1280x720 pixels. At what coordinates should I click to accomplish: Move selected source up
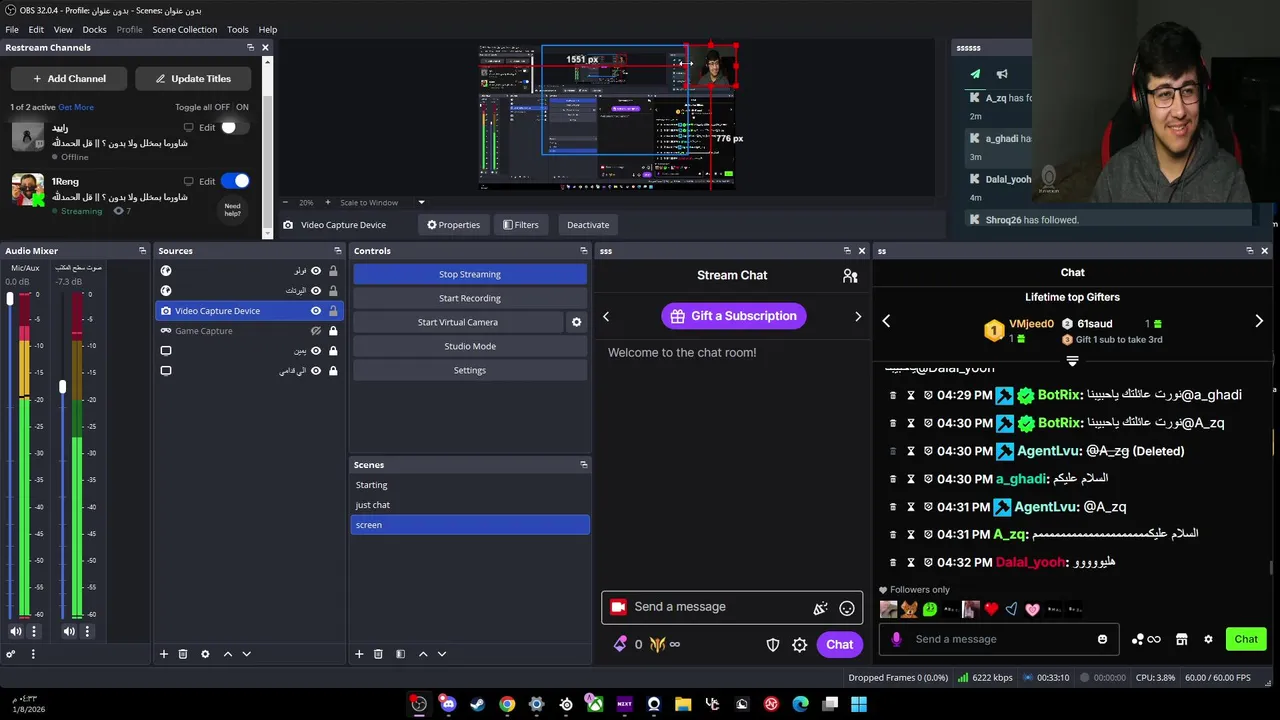point(228,654)
